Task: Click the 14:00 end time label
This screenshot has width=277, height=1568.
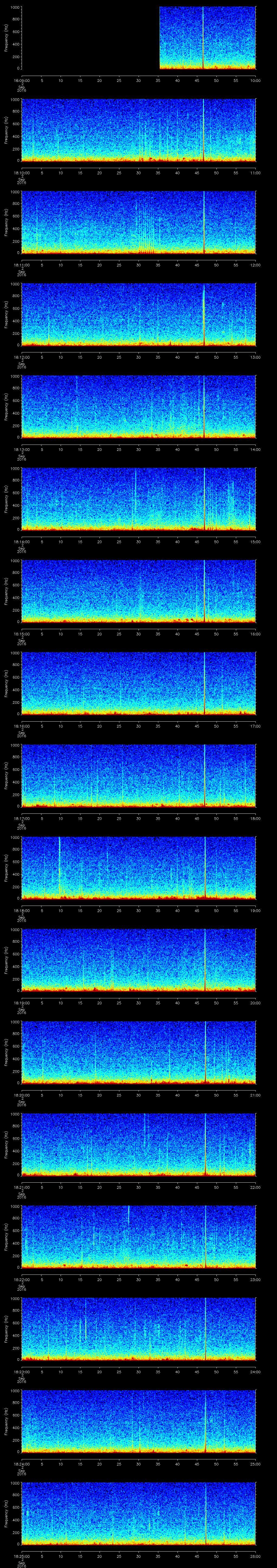Action: point(255,449)
